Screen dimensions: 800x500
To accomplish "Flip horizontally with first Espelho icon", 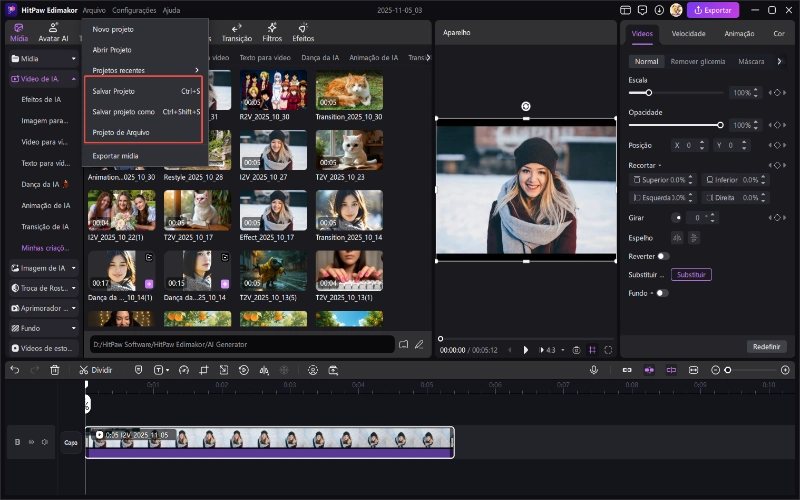I will point(677,238).
